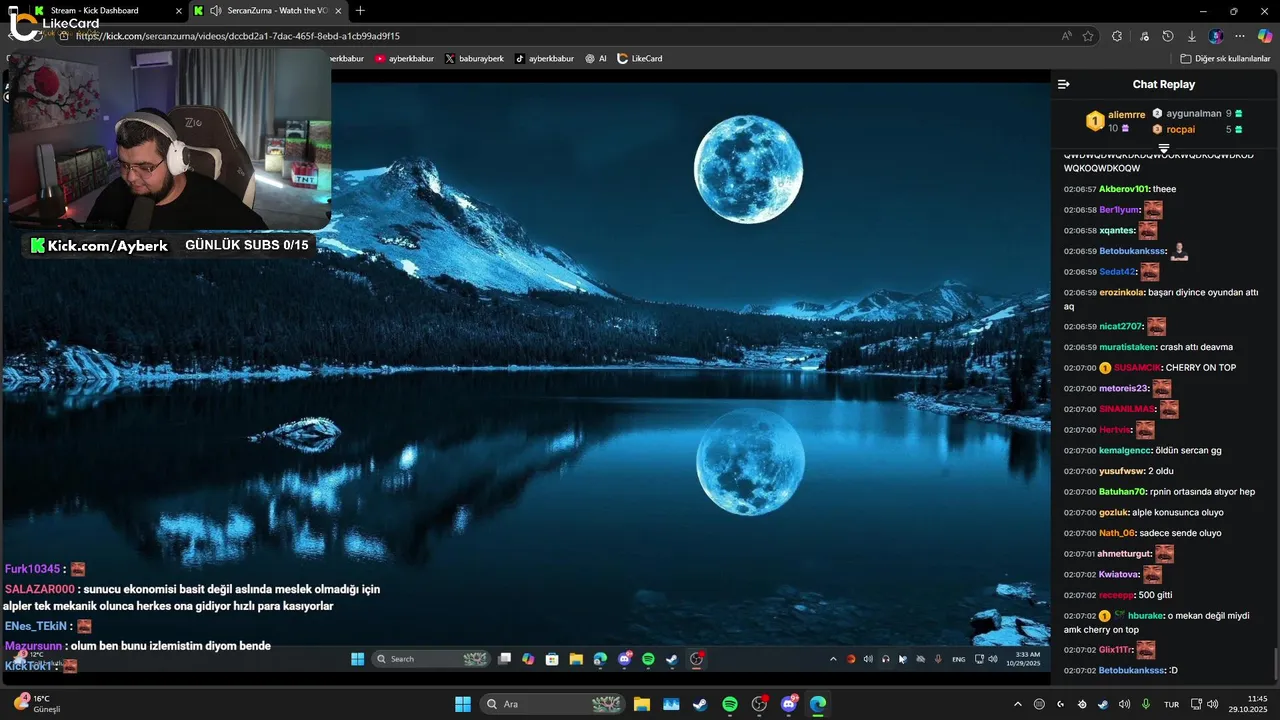This screenshot has width=1280, height=720.
Task: Click the message 'CHERRY ON TOP'
Action: (x=1201, y=368)
